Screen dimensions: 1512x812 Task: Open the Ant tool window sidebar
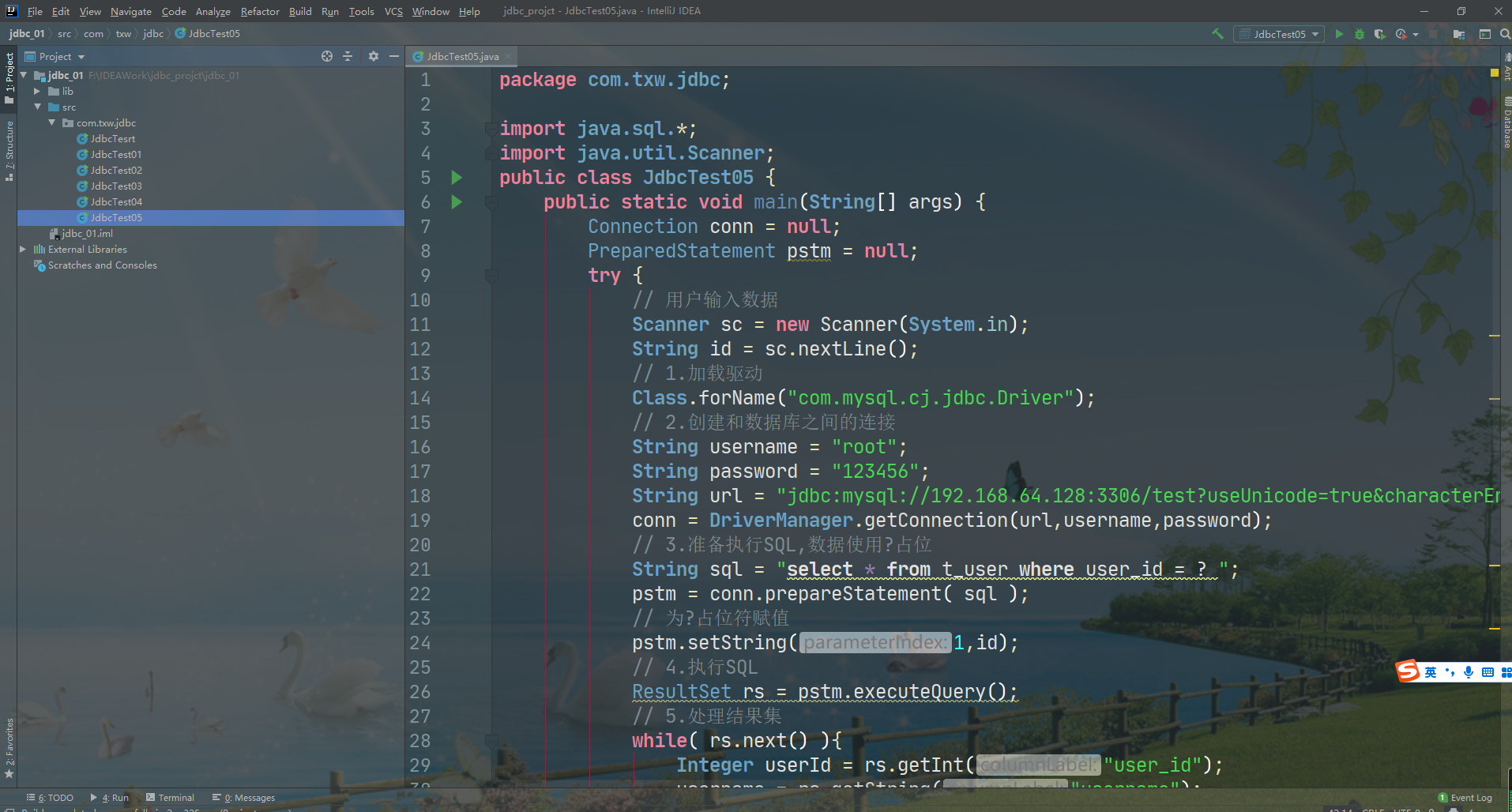point(1506,68)
